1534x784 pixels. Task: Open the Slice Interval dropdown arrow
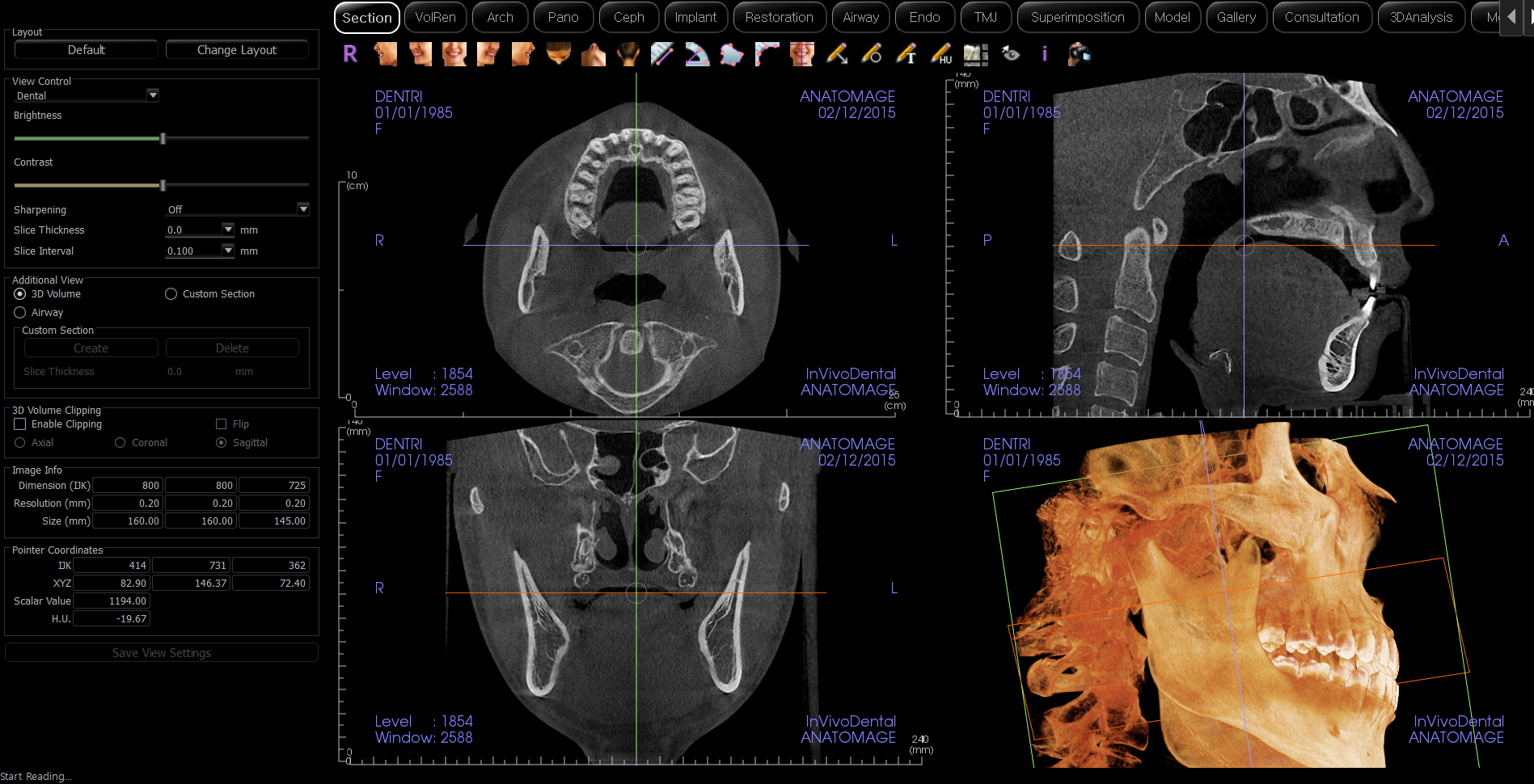(x=228, y=251)
